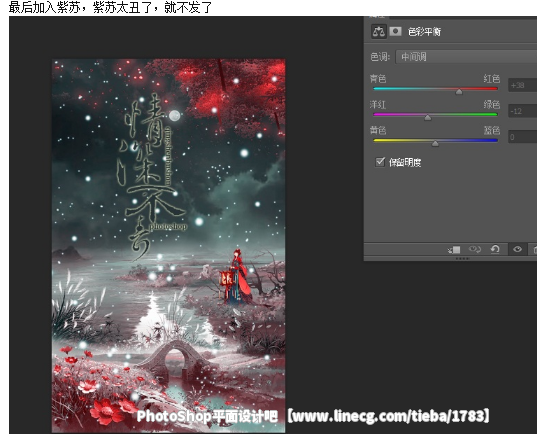Click the view previous state icon
The height and width of the screenshot is (435, 545).
475,249
